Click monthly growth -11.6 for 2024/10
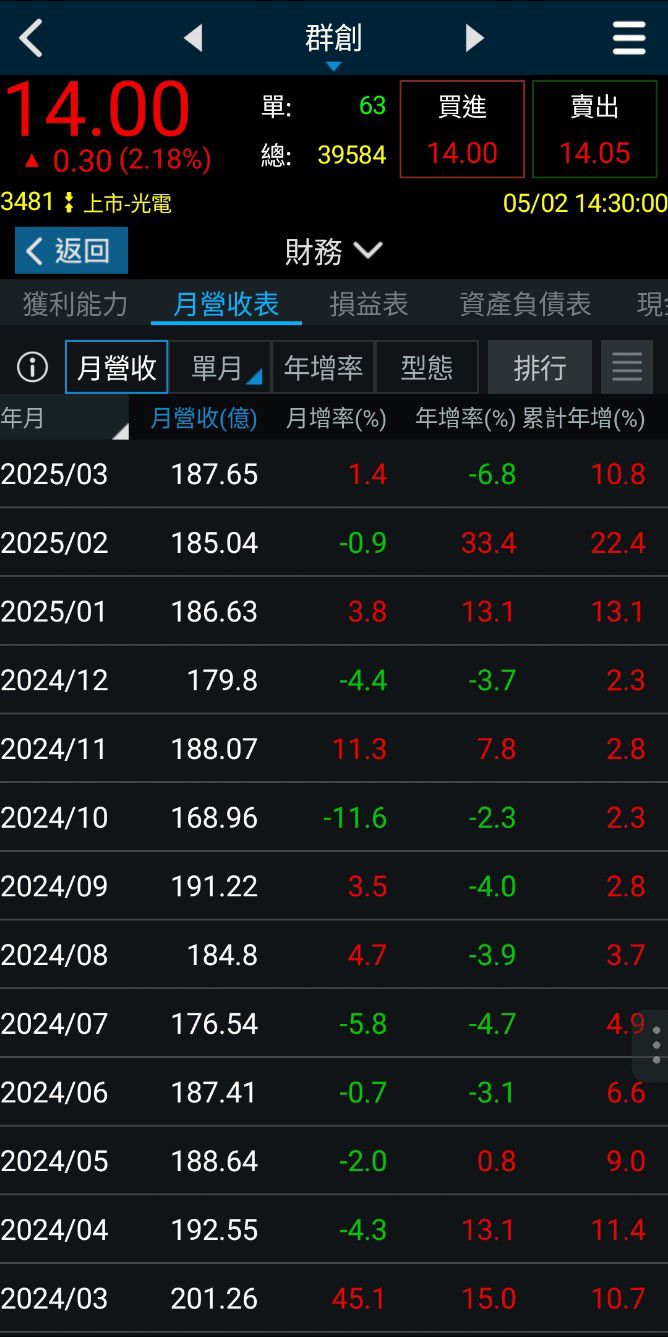 coord(355,818)
